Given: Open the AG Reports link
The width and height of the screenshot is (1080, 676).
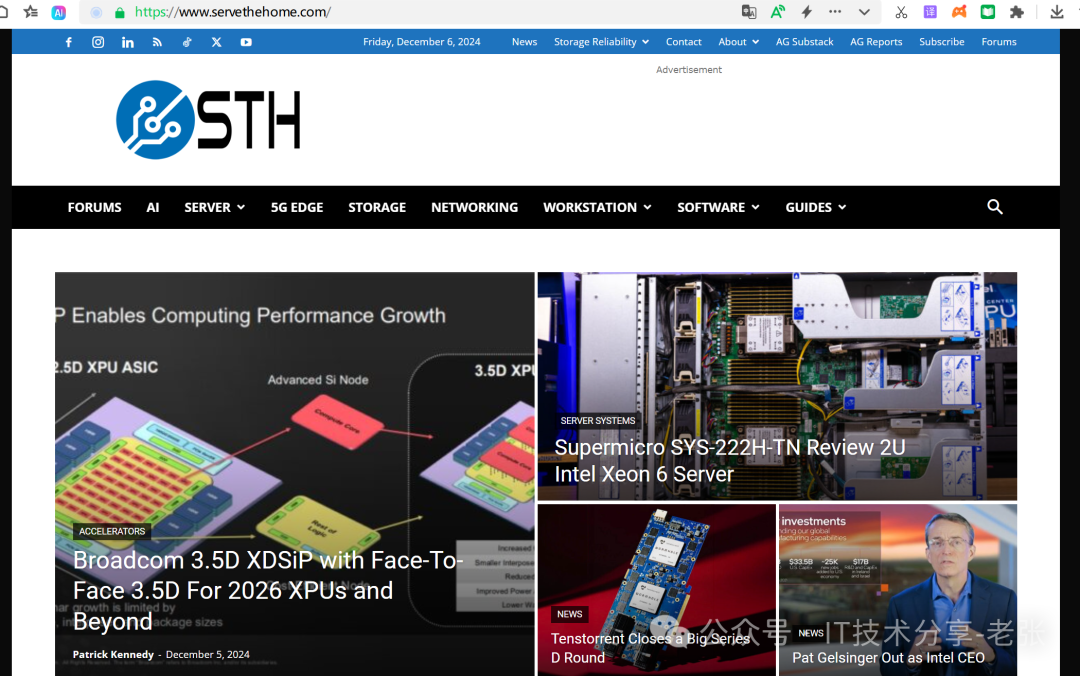Looking at the screenshot, I should pos(876,42).
